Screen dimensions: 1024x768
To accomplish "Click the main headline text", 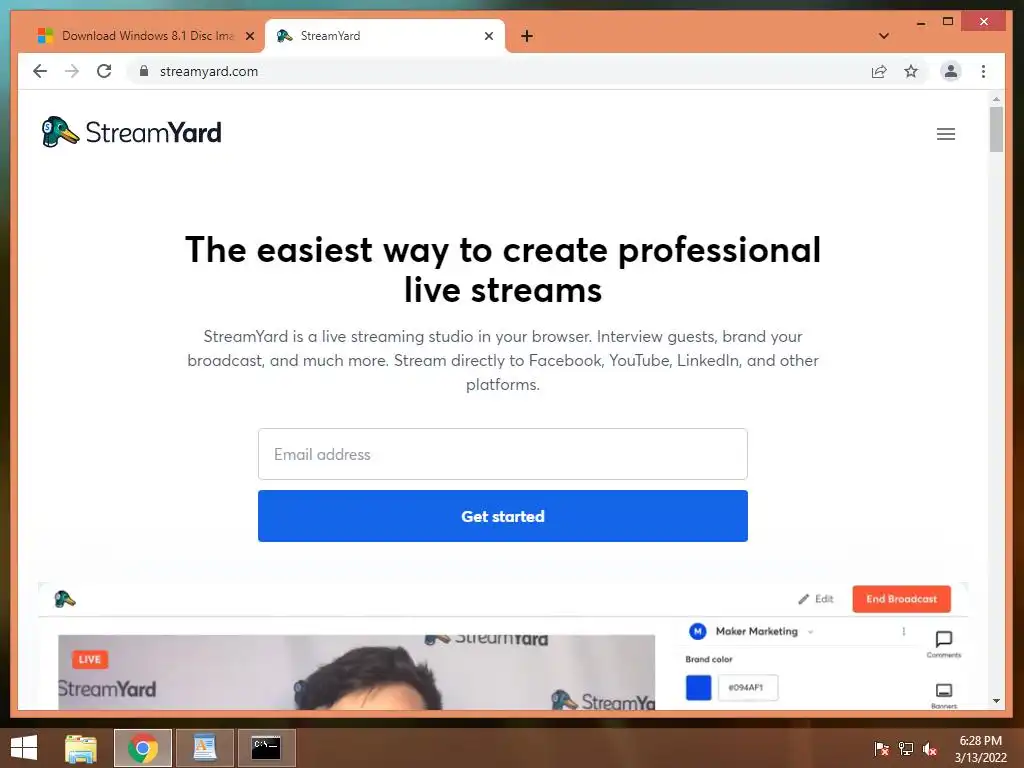I will coord(503,269).
